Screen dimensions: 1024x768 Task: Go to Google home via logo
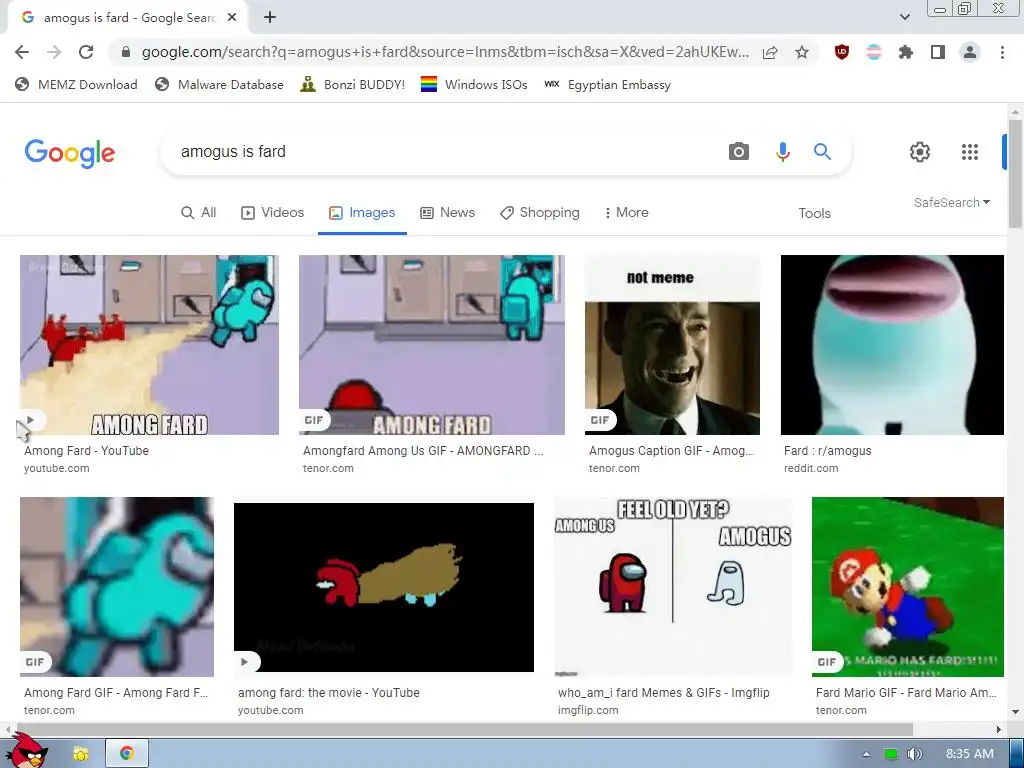70,153
